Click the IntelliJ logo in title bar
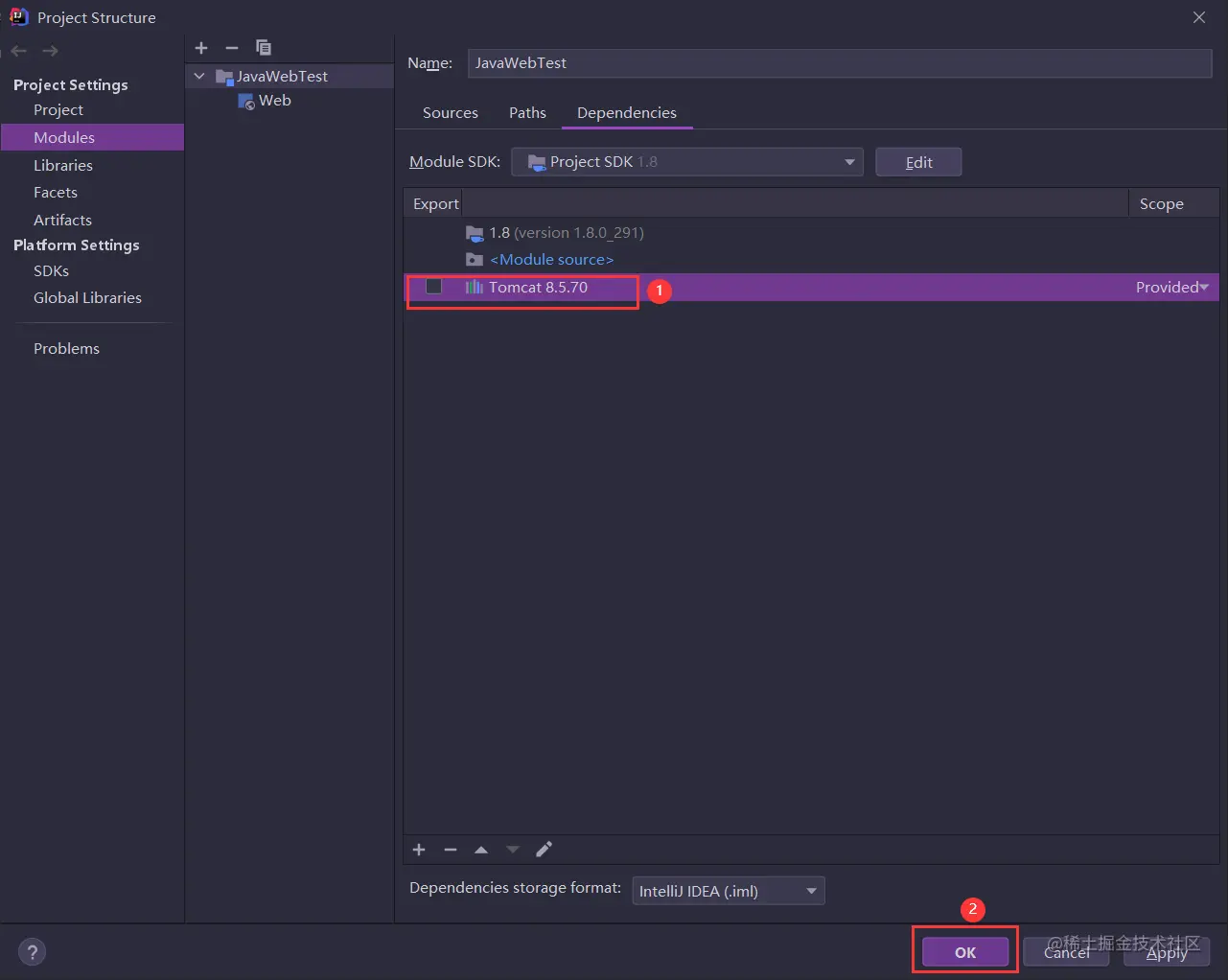This screenshot has height=980, width=1228. click(18, 17)
